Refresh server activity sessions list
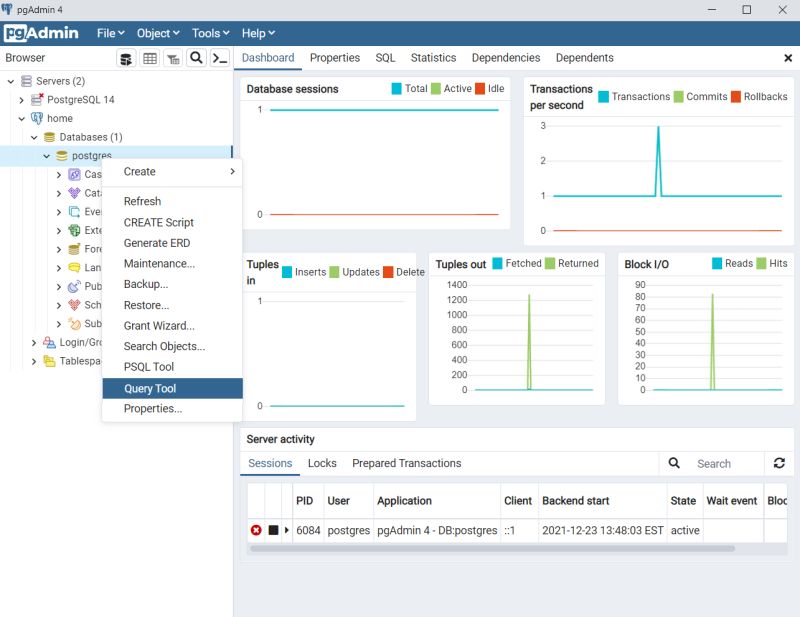 [779, 463]
